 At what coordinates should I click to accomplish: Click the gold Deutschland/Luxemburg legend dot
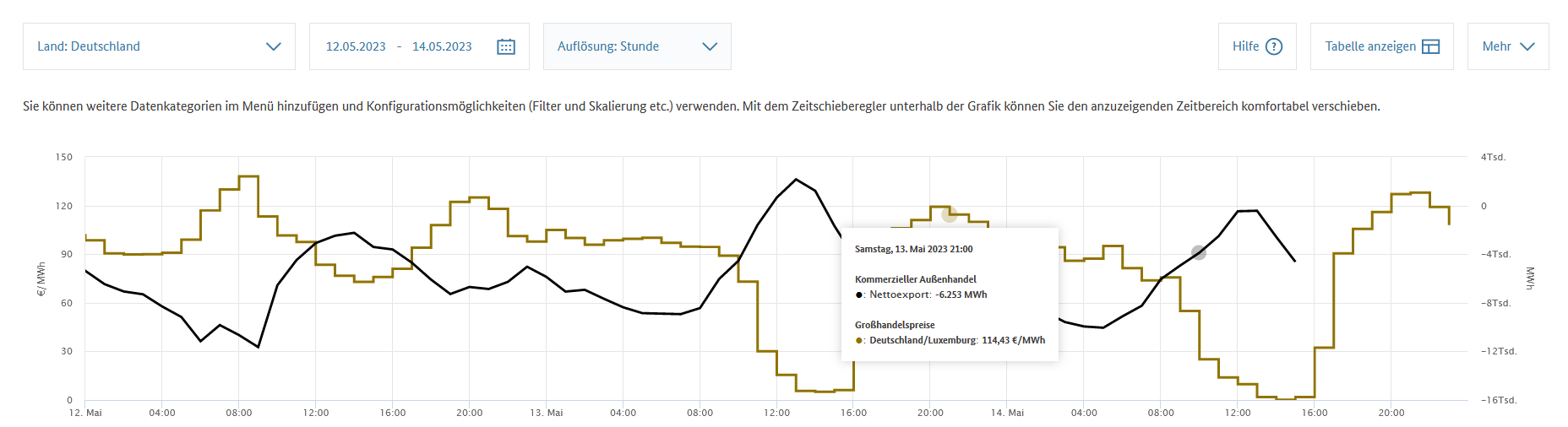point(859,341)
